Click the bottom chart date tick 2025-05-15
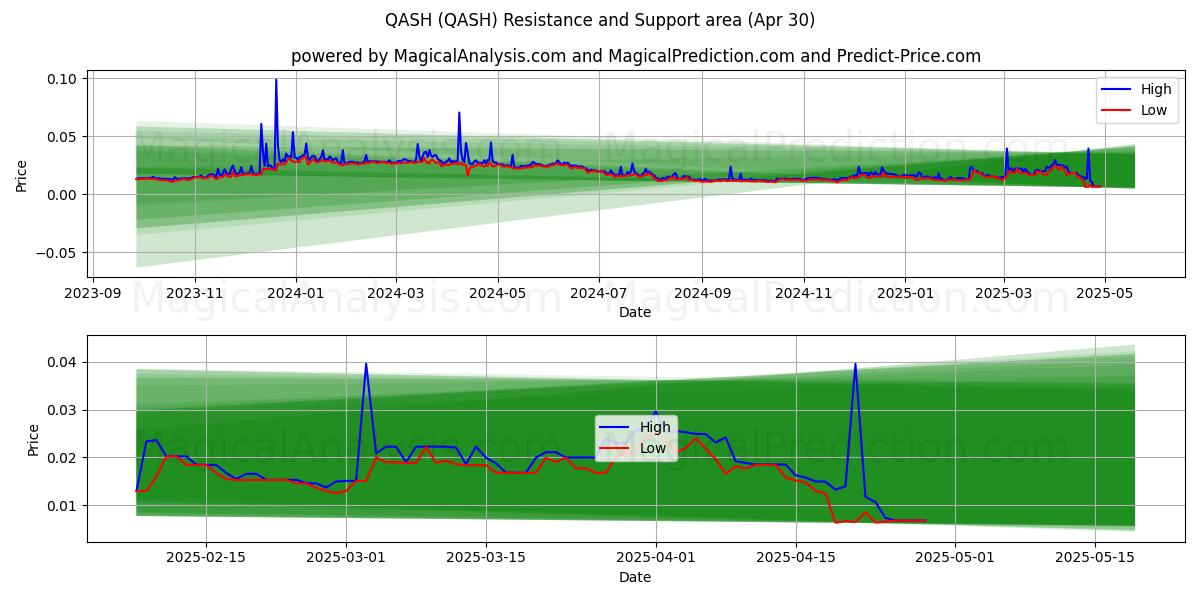This screenshot has height=600, width=1200. [1096, 558]
